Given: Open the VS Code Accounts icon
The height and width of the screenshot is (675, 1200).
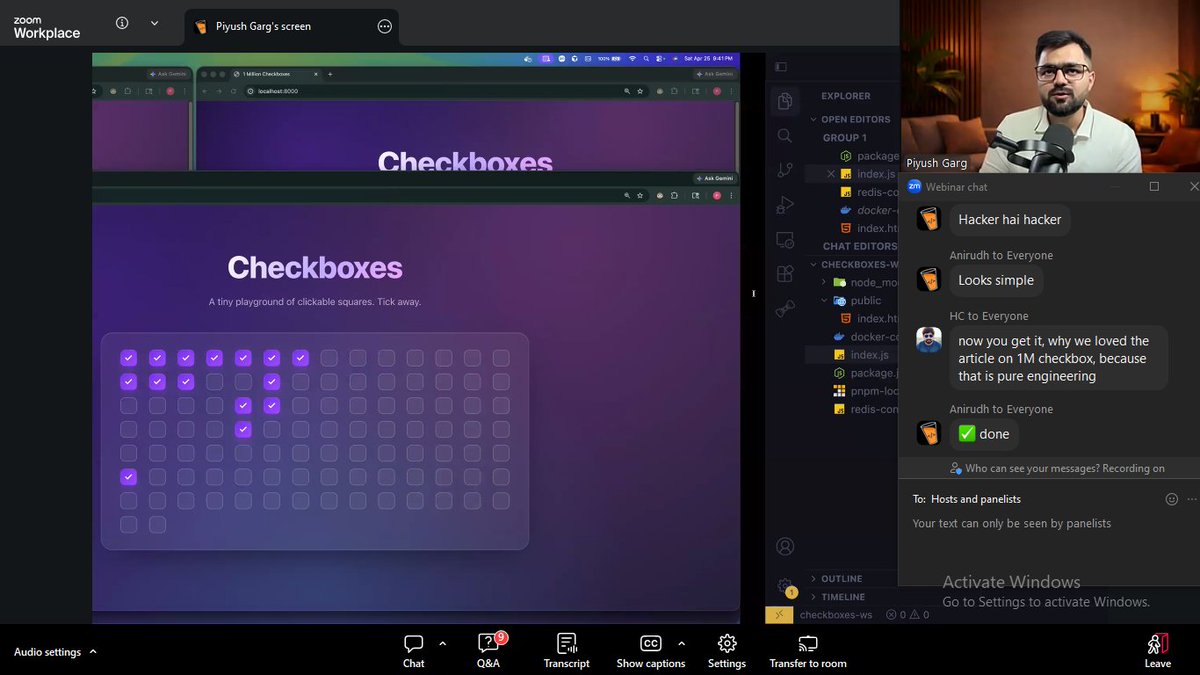Looking at the screenshot, I should click(x=784, y=546).
